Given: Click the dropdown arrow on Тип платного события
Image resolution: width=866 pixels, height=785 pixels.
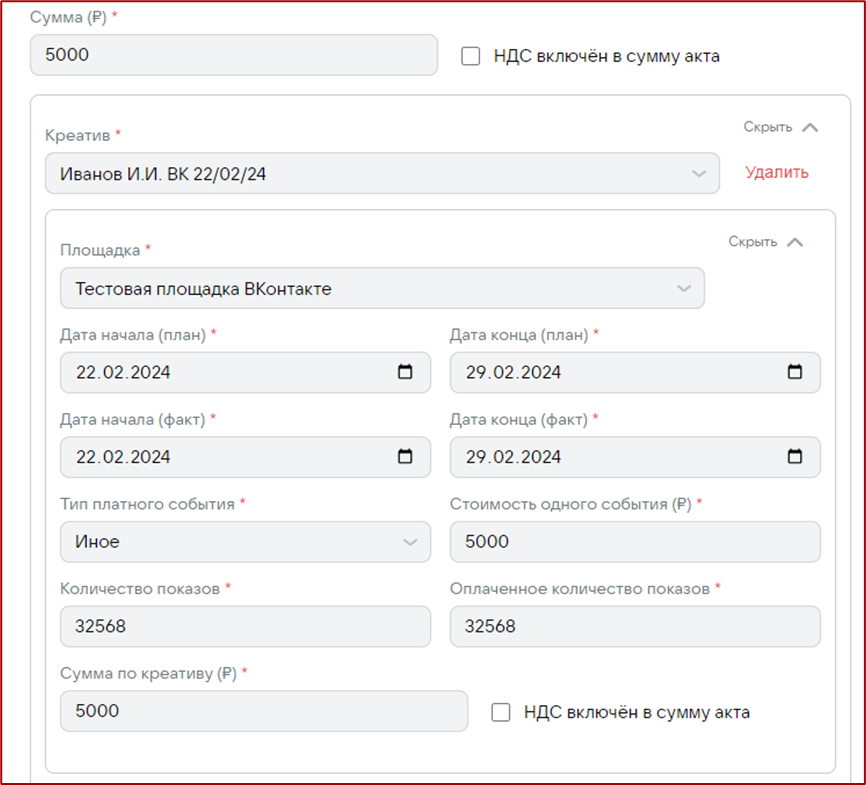Looking at the screenshot, I should 410,541.
